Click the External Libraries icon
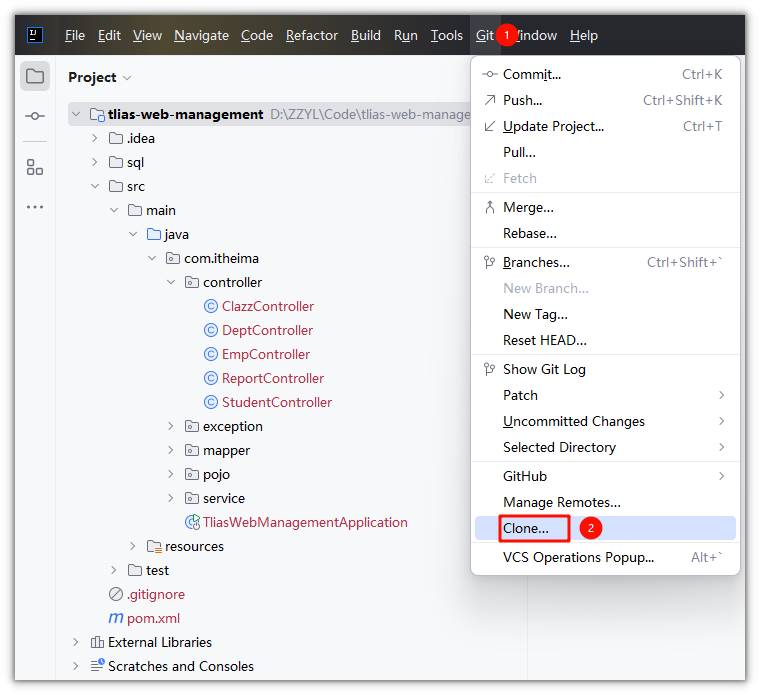760x695 pixels. (x=97, y=642)
